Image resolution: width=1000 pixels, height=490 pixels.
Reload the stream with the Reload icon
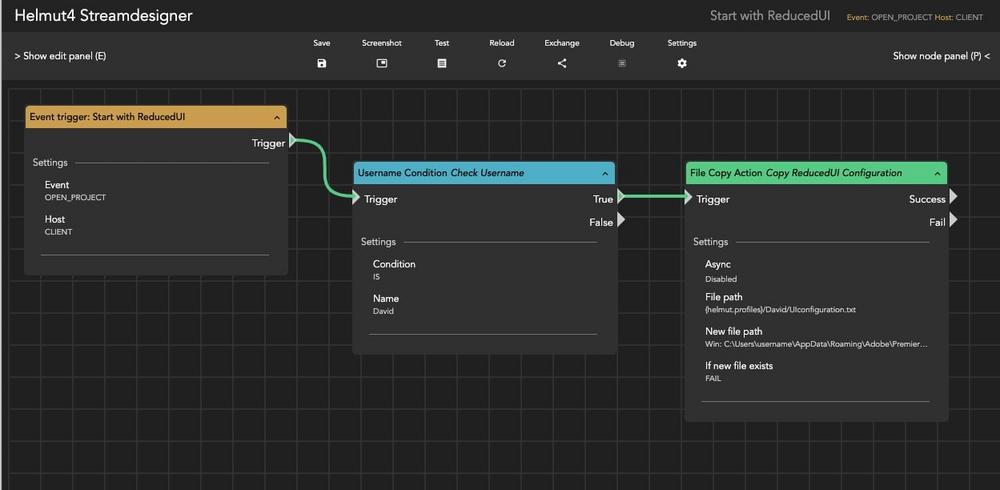pos(502,63)
